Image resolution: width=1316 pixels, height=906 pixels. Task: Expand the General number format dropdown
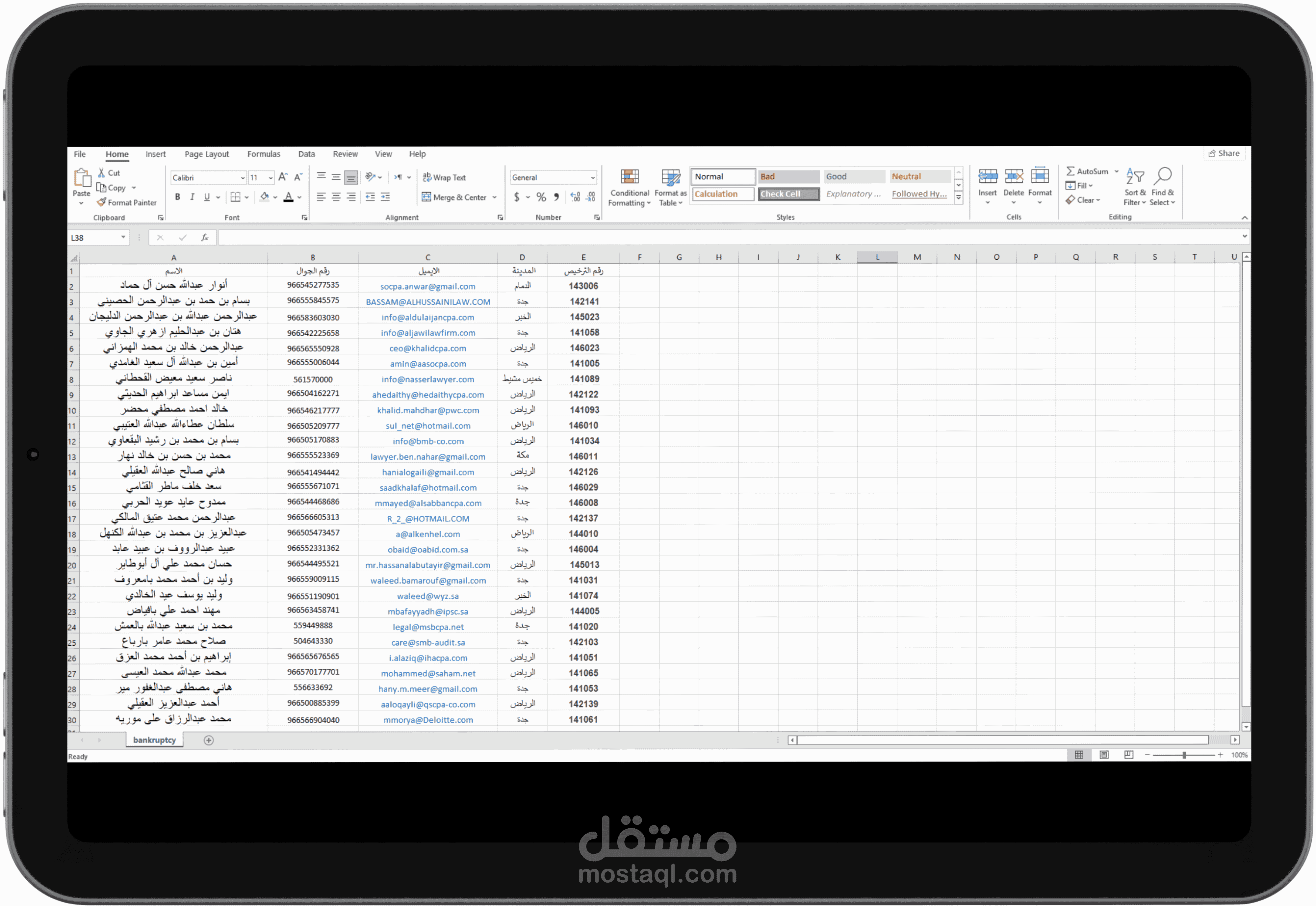click(592, 178)
